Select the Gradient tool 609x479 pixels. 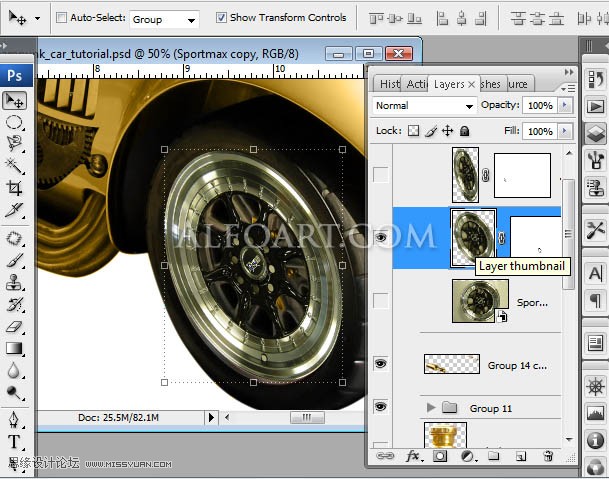[x=15, y=348]
